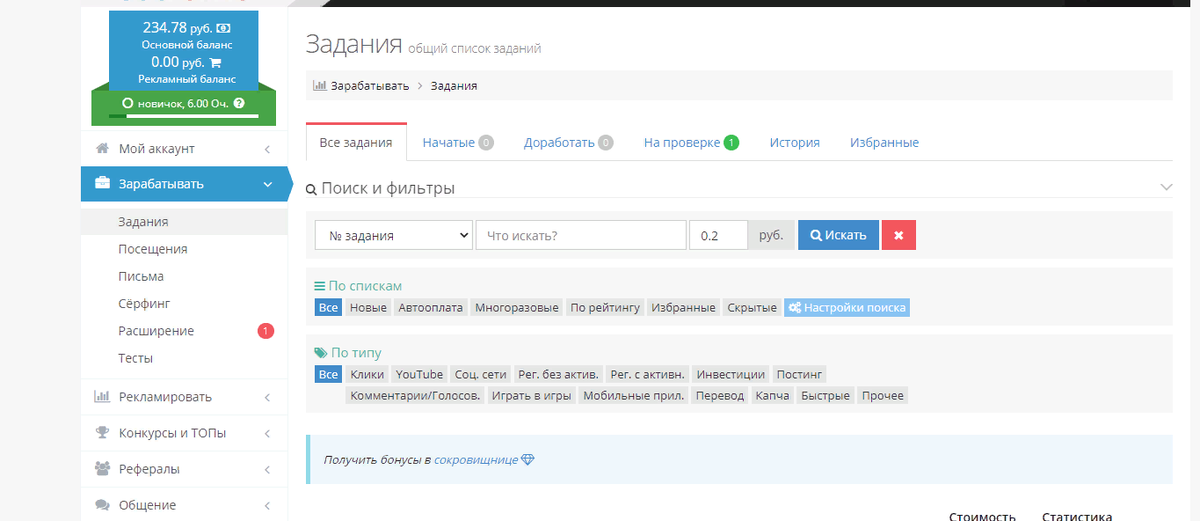Toggle the По рейтингу list filter
Viewport: 1200px width, 521px height.
coord(605,308)
